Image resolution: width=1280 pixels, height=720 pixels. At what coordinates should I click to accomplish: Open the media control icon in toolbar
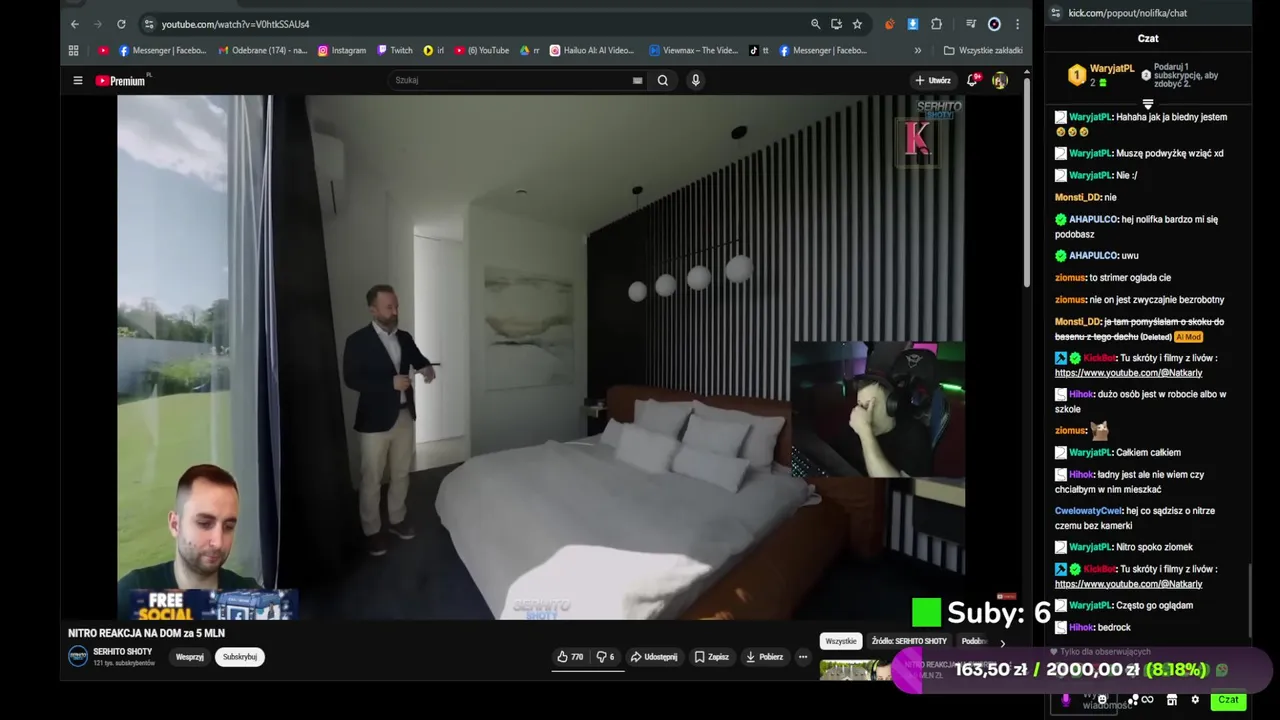pyautogui.click(x=971, y=24)
